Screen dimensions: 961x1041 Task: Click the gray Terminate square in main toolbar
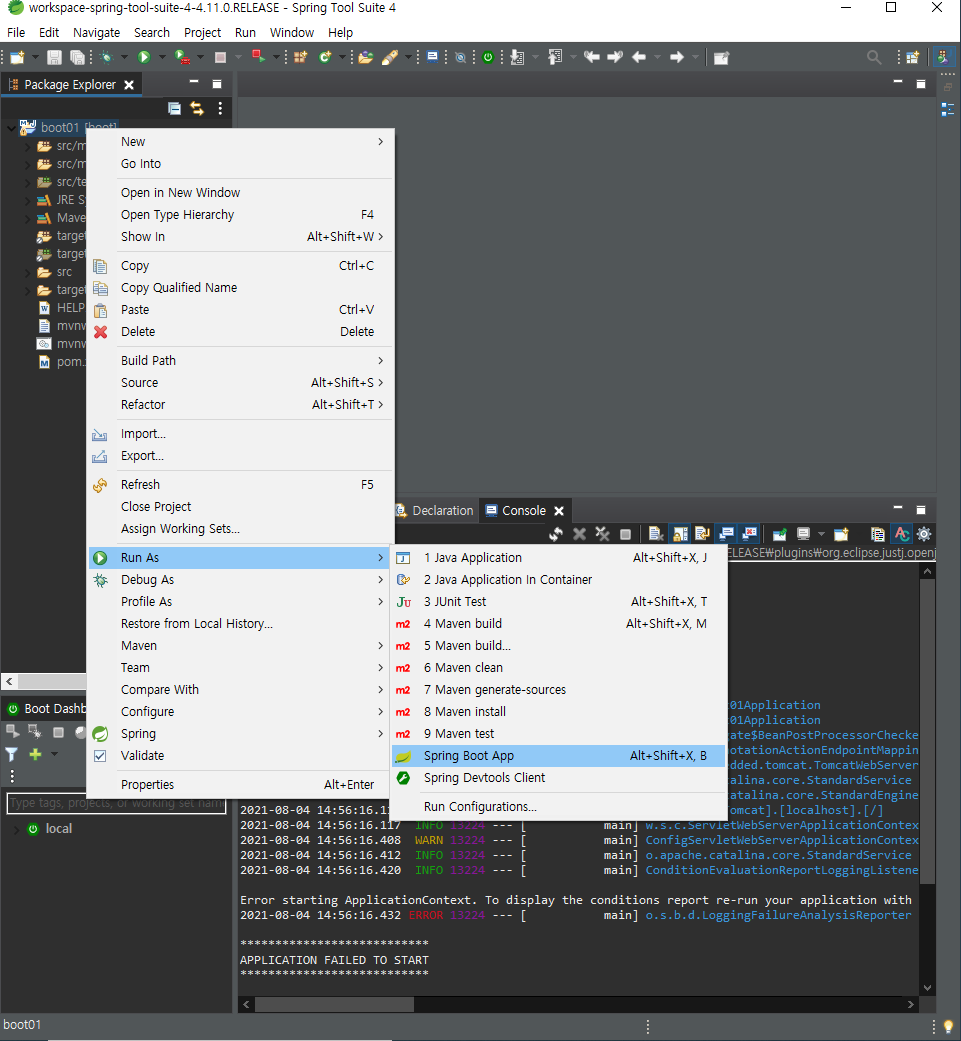coord(220,58)
